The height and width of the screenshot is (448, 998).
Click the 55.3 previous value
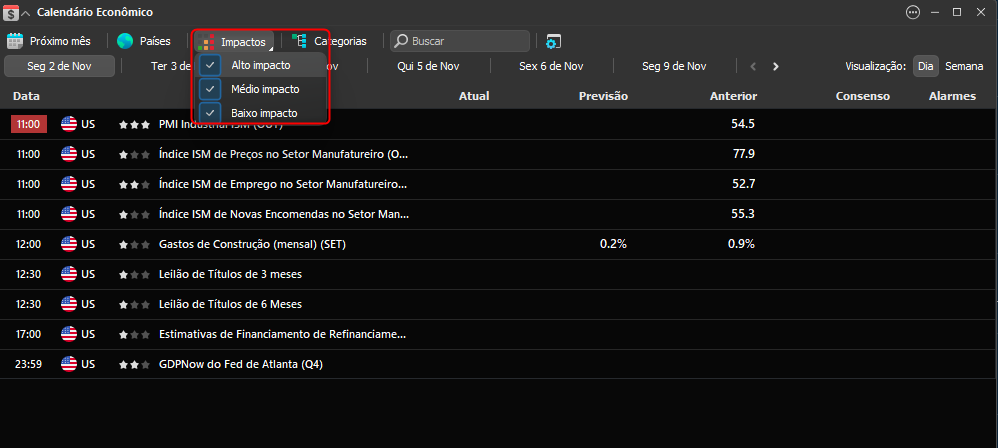coord(743,214)
